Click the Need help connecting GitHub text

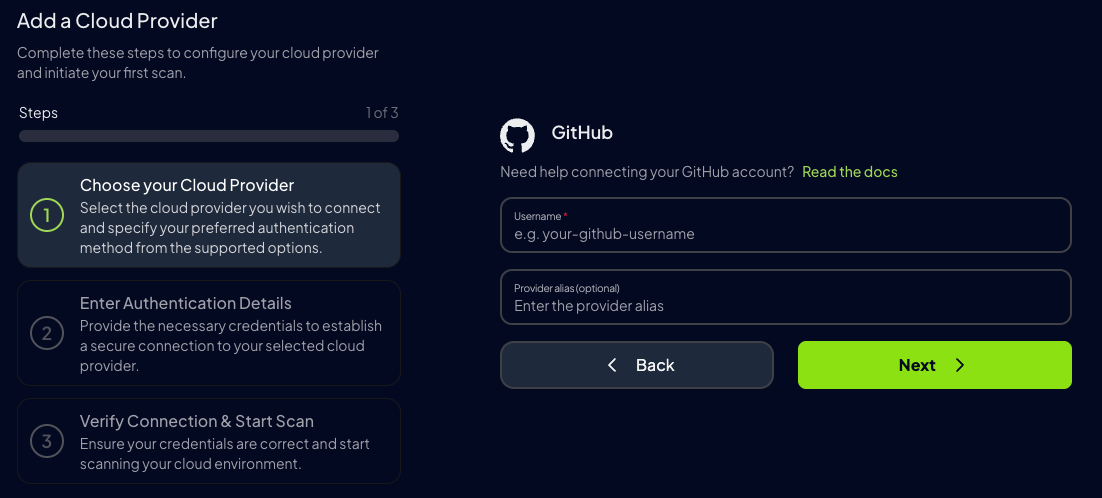pos(646,172)
